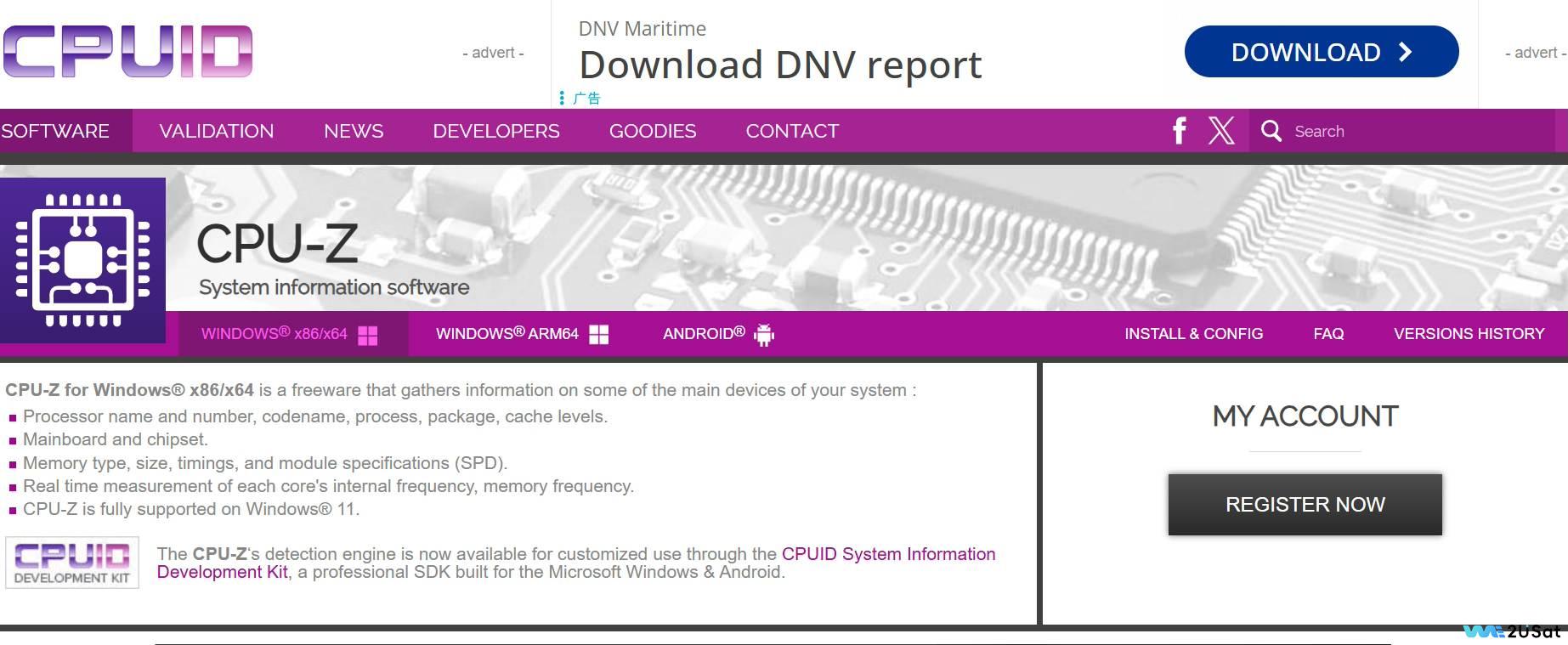Go to the News section
Image resolution: width=1568 pixels, height=645 pixels.
click(354, 131)
